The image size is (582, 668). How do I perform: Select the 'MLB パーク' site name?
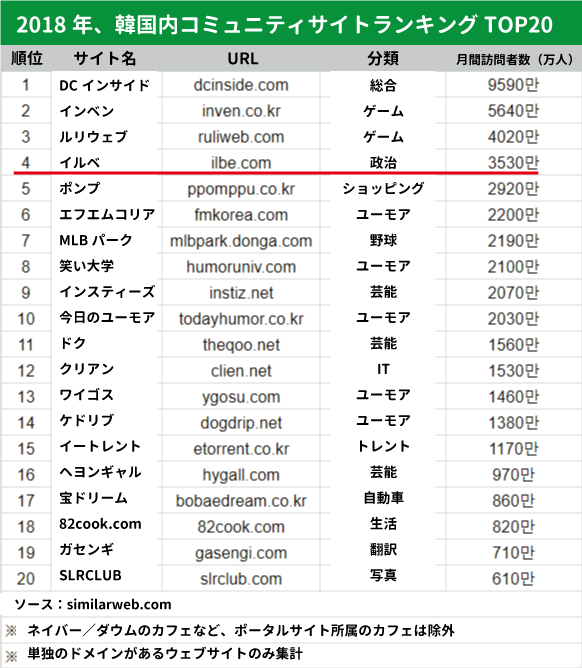click(95, 240)
